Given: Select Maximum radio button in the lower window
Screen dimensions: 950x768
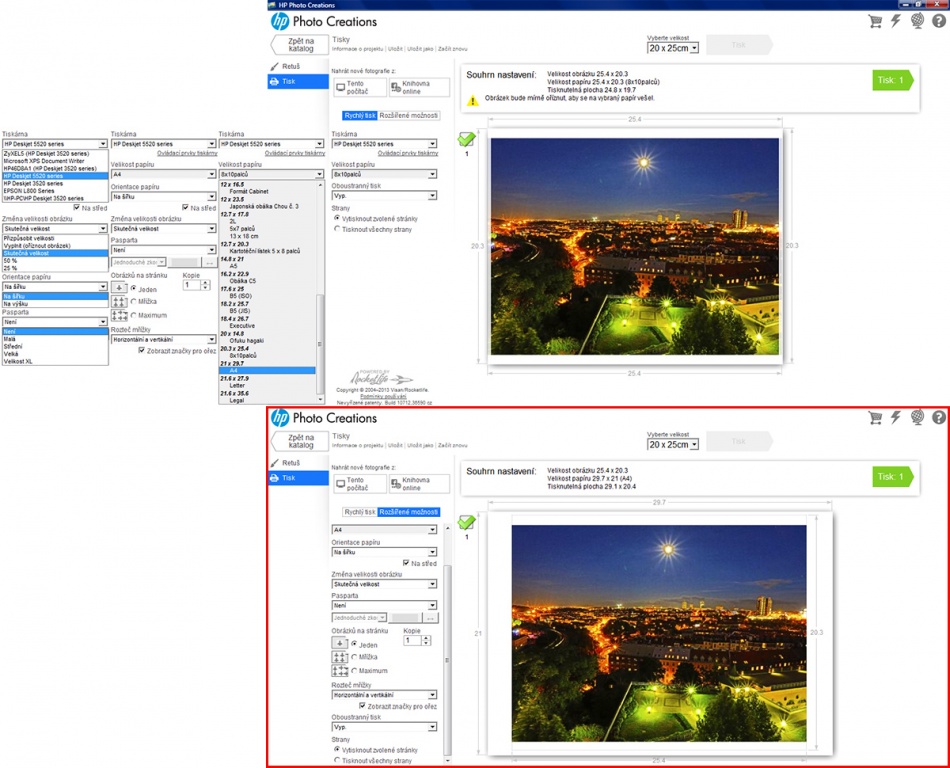Looking at the screenshot, I should click(x=354, y=670).
